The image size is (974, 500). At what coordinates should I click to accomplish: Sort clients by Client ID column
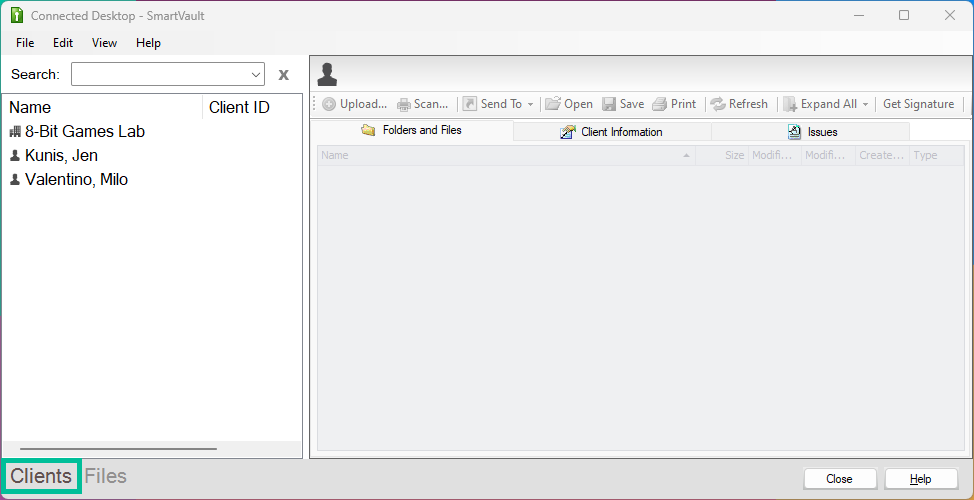pos(252,107)
